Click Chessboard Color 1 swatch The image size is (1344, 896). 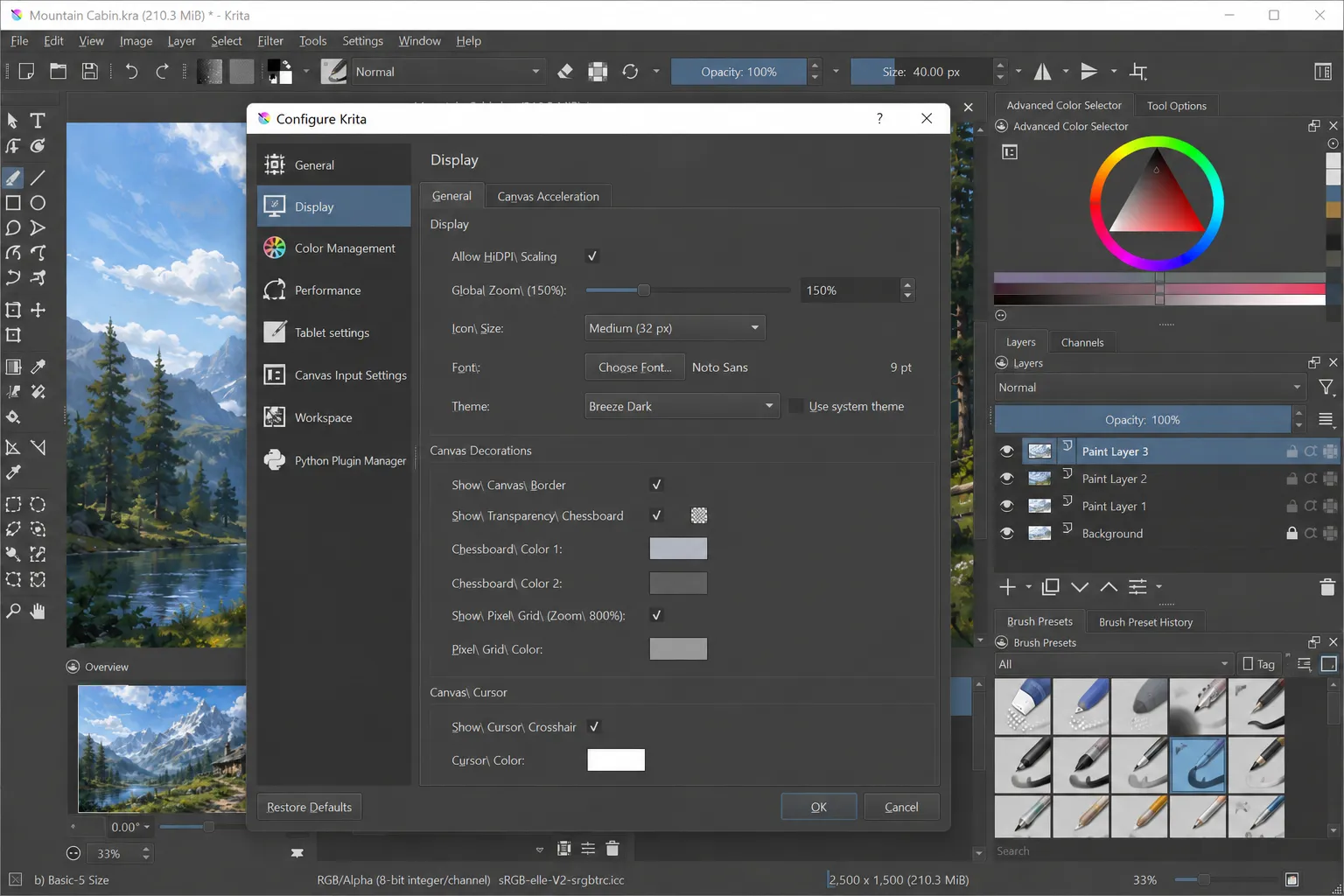pyautogui.click(x=678, y=549)
